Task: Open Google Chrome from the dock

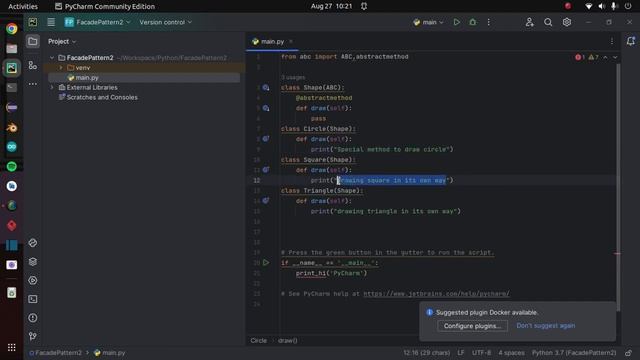Action: [11, 28]
